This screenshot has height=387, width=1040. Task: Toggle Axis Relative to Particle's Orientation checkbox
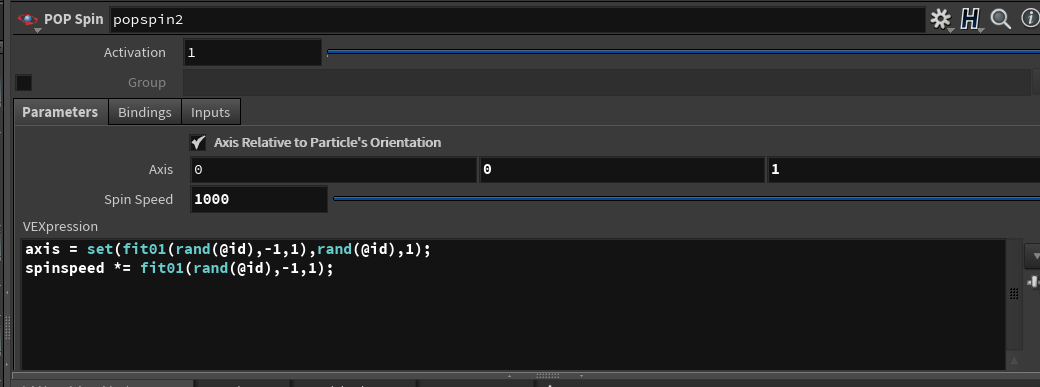[x=197, y=142]
